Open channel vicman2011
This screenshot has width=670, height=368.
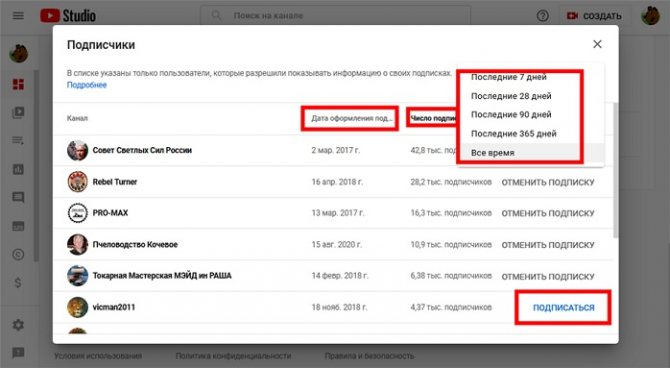point(114,307)
